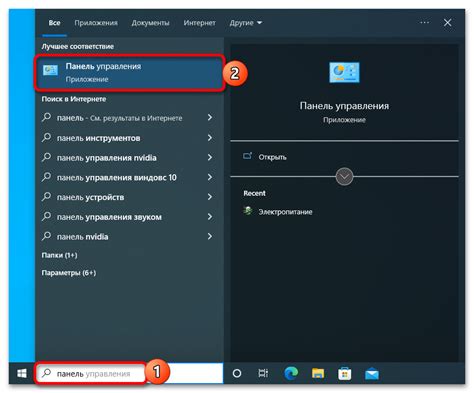This screenshot has height=393, width=474.
Task: Switch to the Документы tab
Action: (x=150, y=23)
